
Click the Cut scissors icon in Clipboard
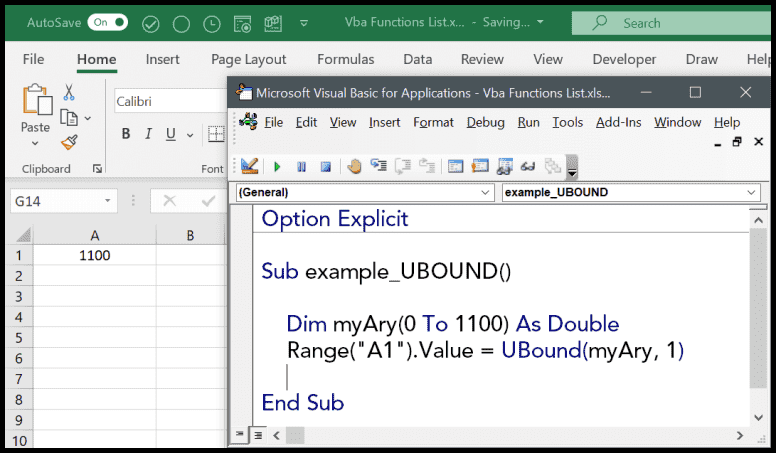point(69,93)
